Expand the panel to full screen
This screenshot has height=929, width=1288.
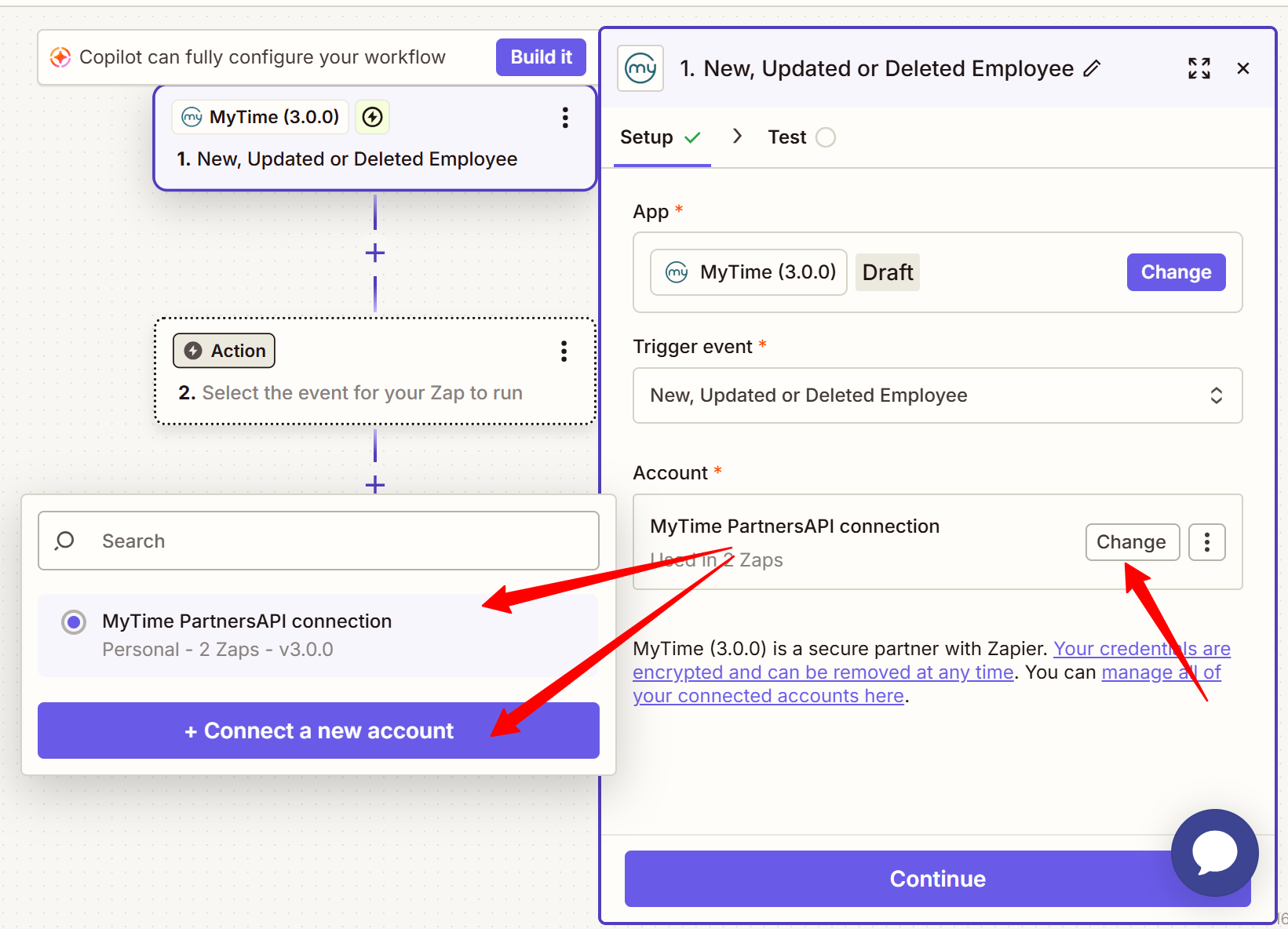click(x=1199, y=68)
